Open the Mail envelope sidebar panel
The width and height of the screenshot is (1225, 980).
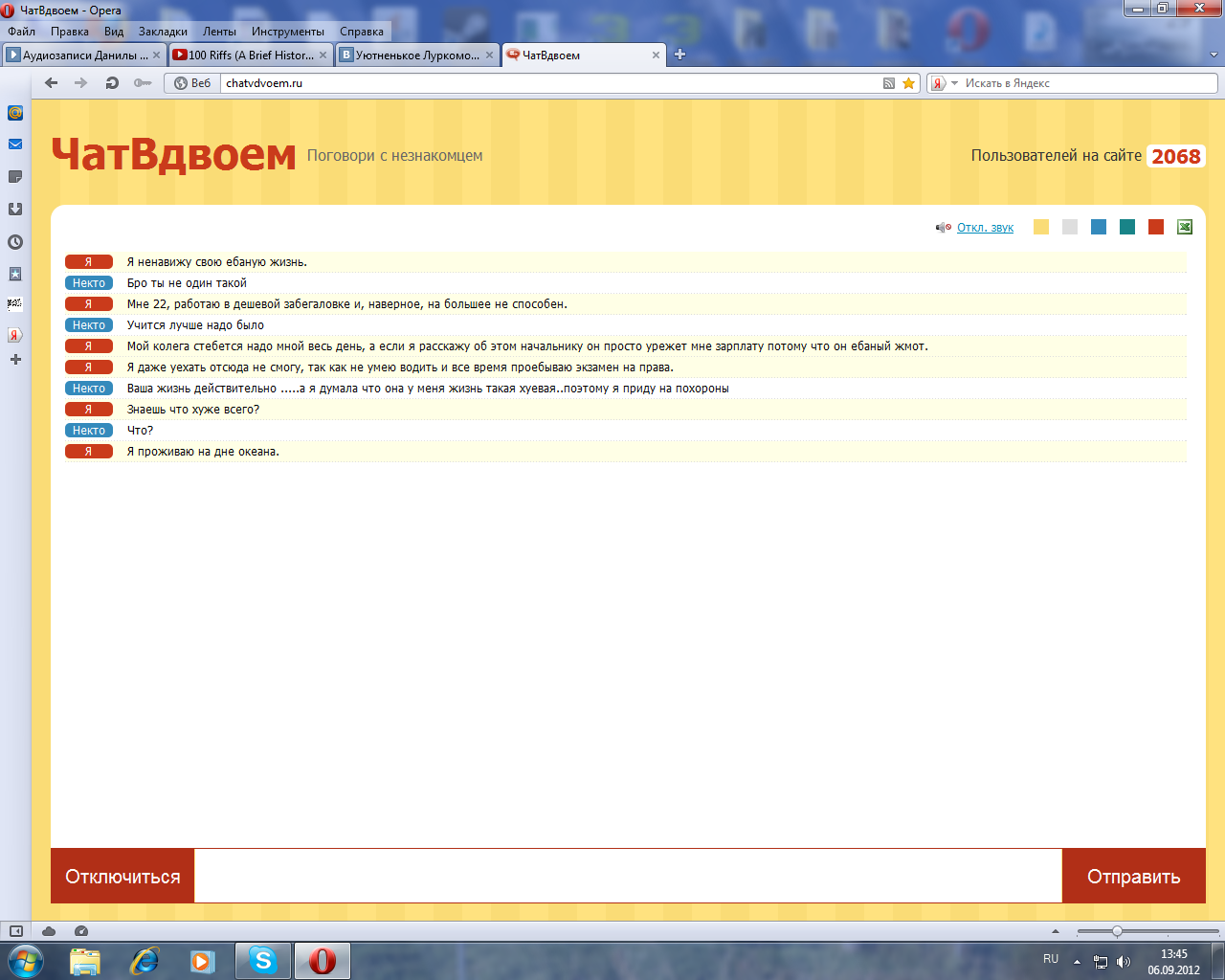tap(15, 145)
